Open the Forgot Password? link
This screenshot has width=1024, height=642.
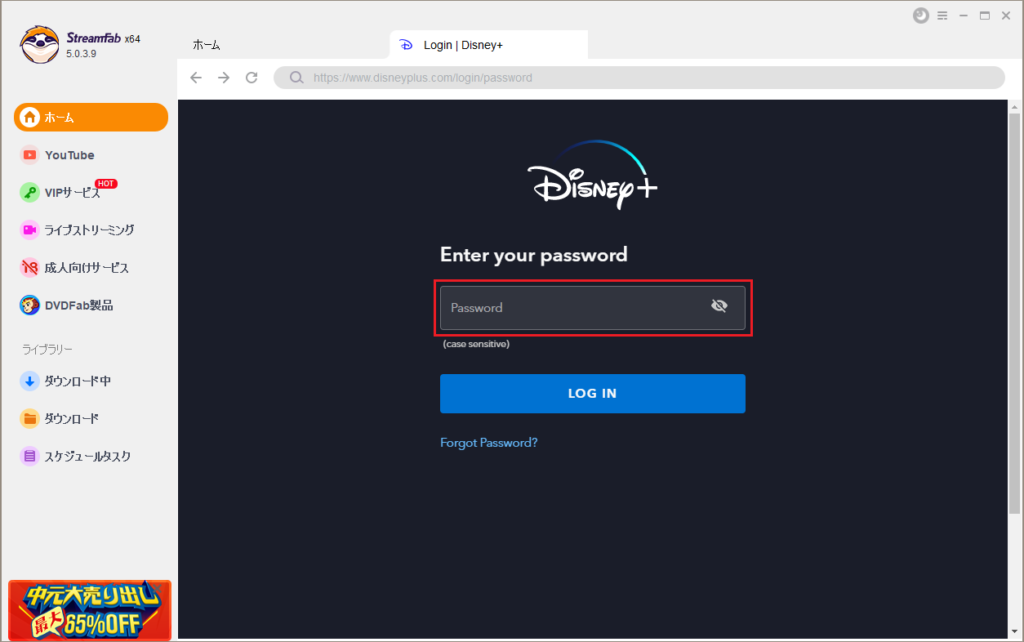pos(488,443)
